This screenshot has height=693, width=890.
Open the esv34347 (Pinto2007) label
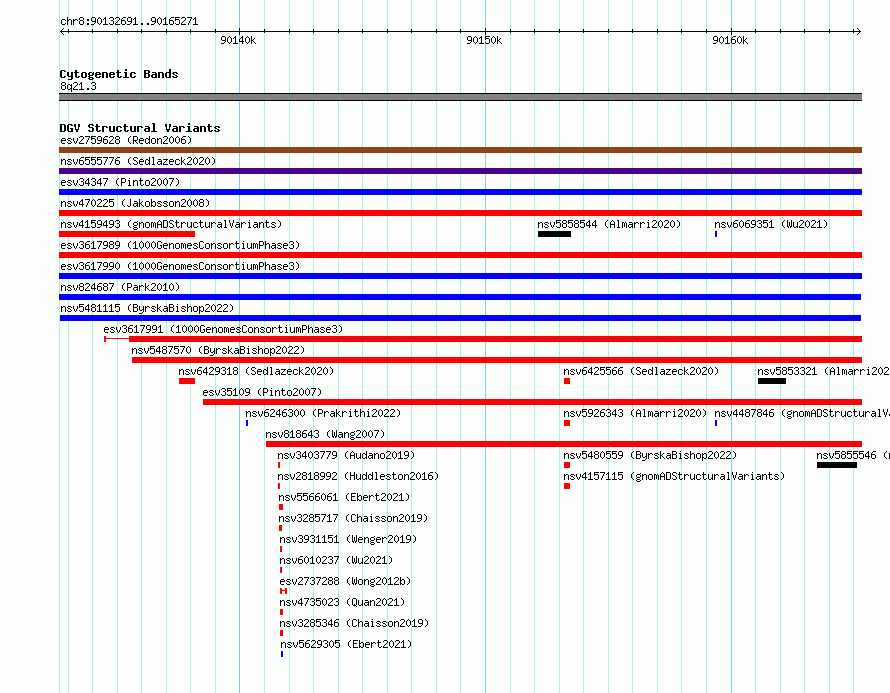point(120,182)
